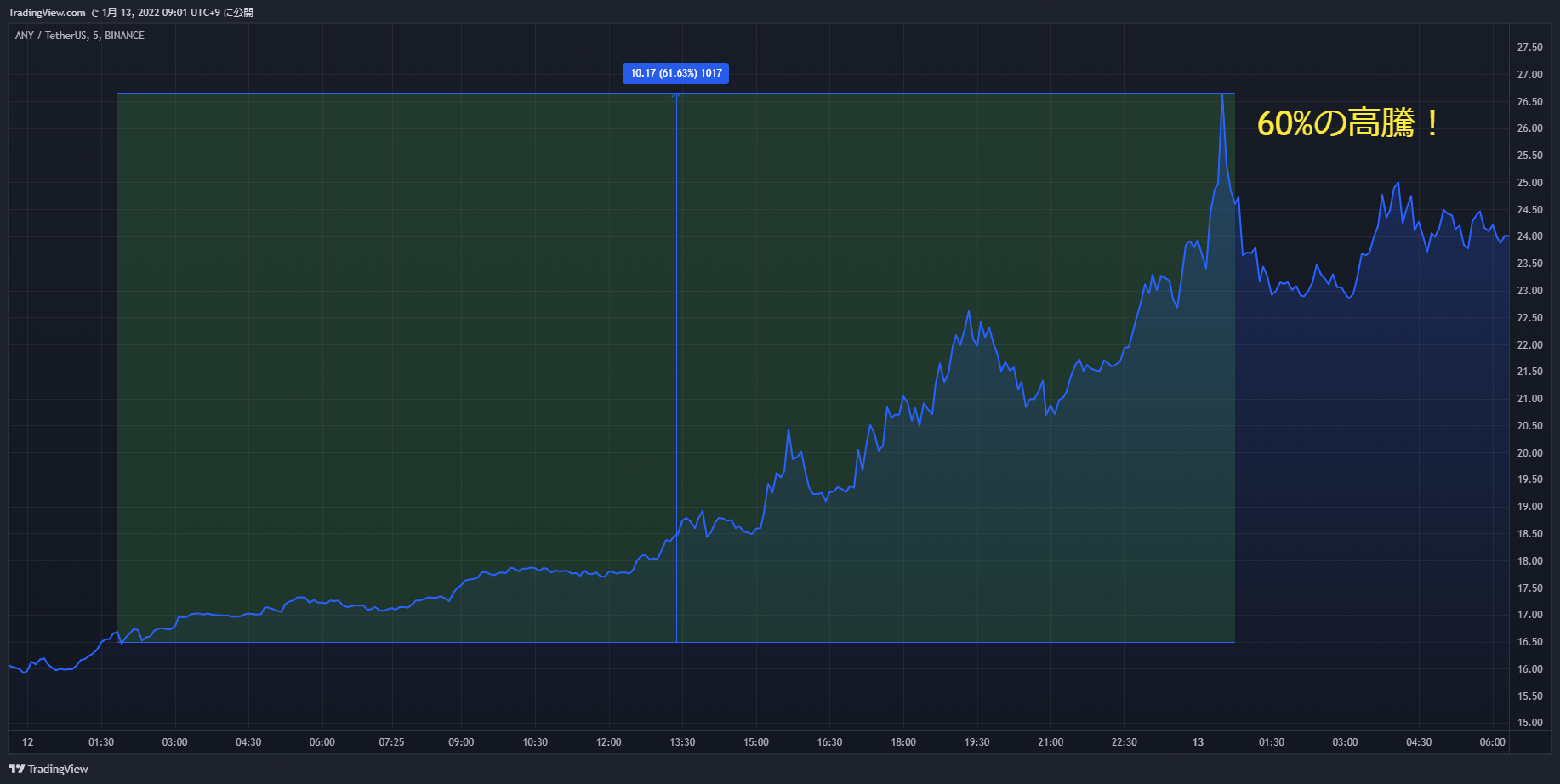Click the 07:25 time axis label

pyautogui.click(x=391, y=742)
